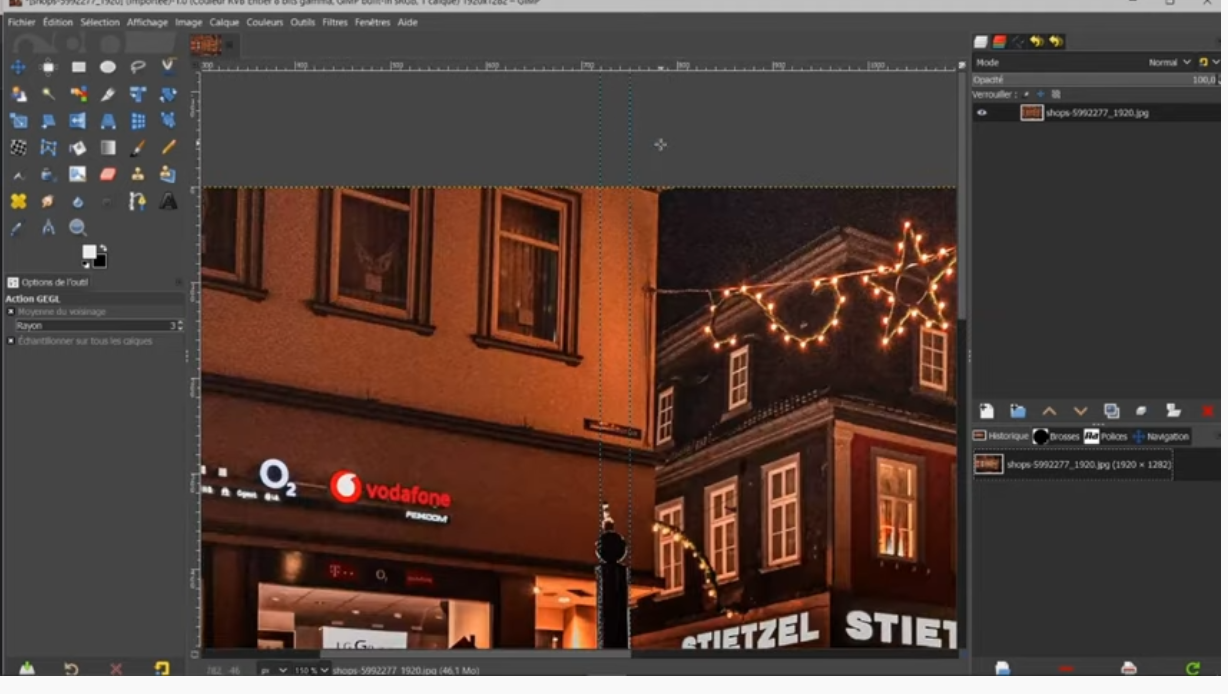Open the Fenêtres menu
Viewport: 1228px width, 694px height.
click(x=372, y=22)
